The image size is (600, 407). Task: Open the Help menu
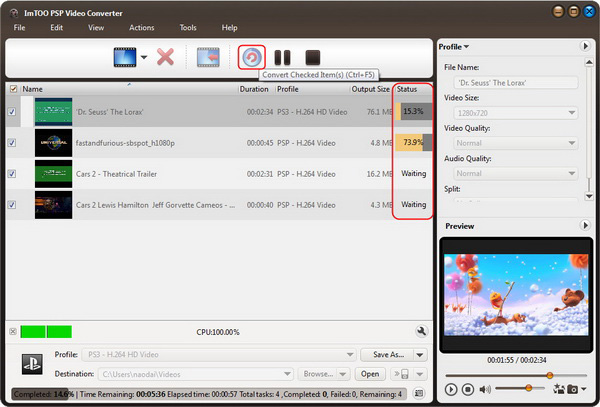point(229,28)
